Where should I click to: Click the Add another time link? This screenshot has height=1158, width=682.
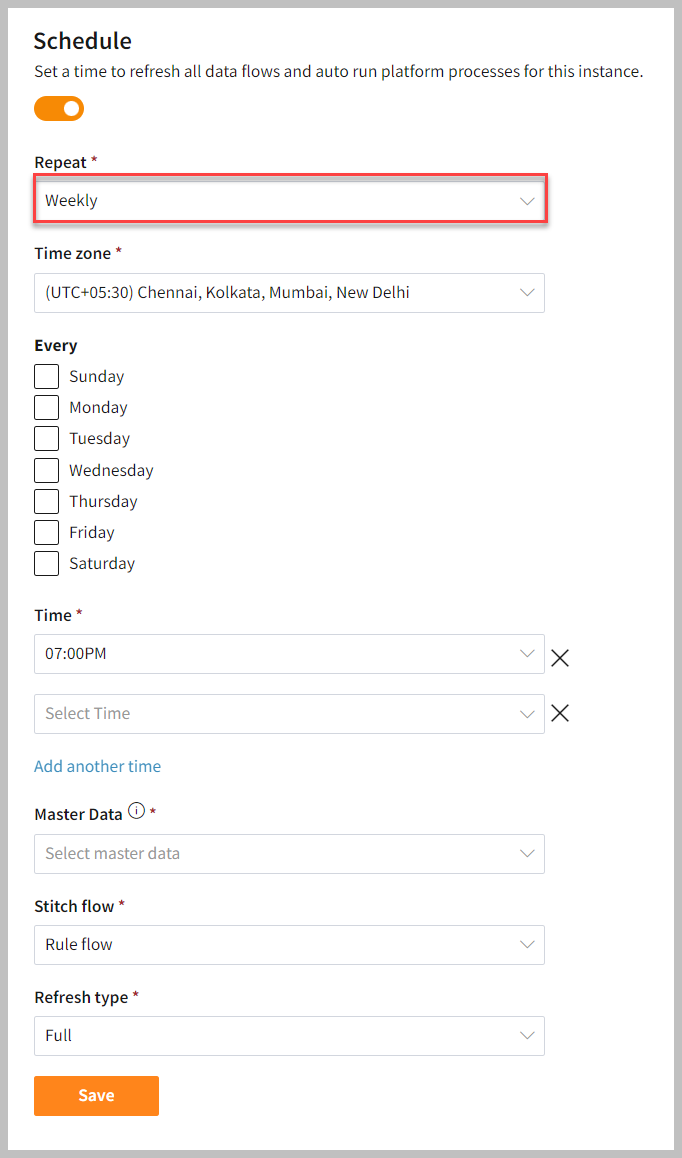[98, 767]
